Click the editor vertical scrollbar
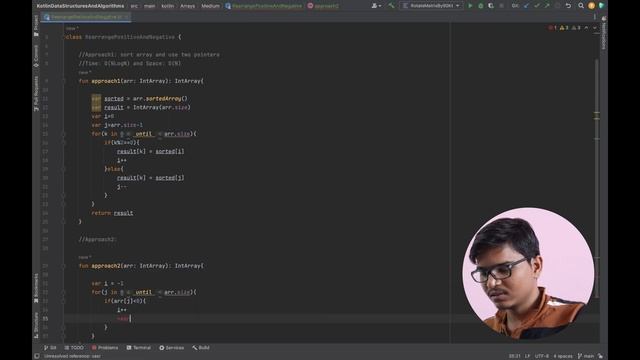The width and height of the screenshot is (640, 360). tap(596, 178)
